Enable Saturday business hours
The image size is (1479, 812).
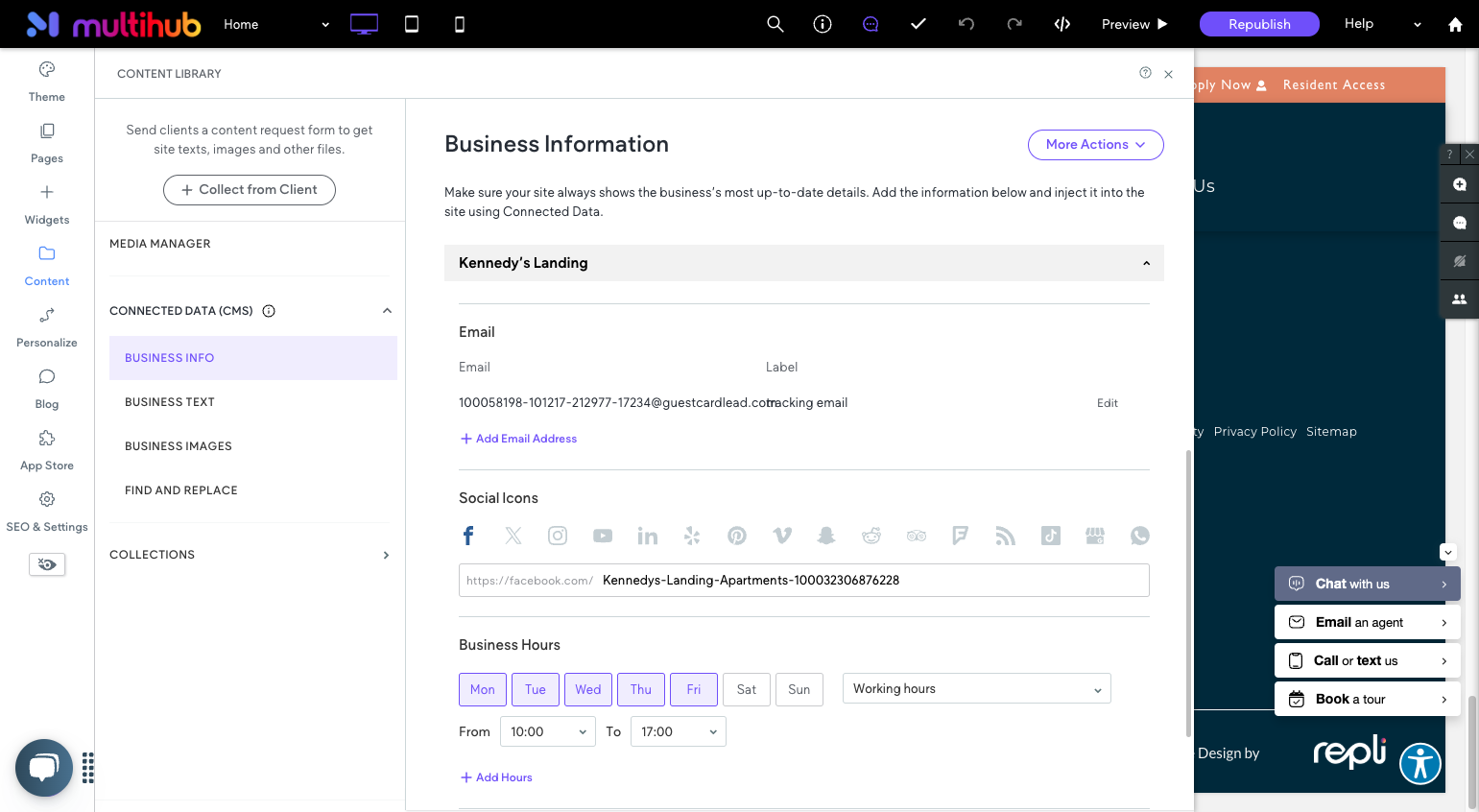(747, 689)
